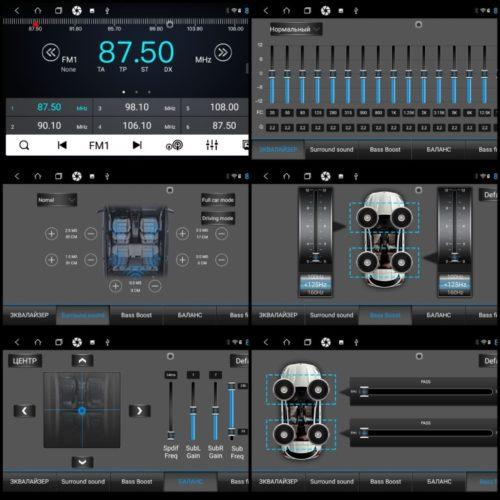Reset balance with the ЦЕНТР button
The image size is (500, 500).
(25, 361)
